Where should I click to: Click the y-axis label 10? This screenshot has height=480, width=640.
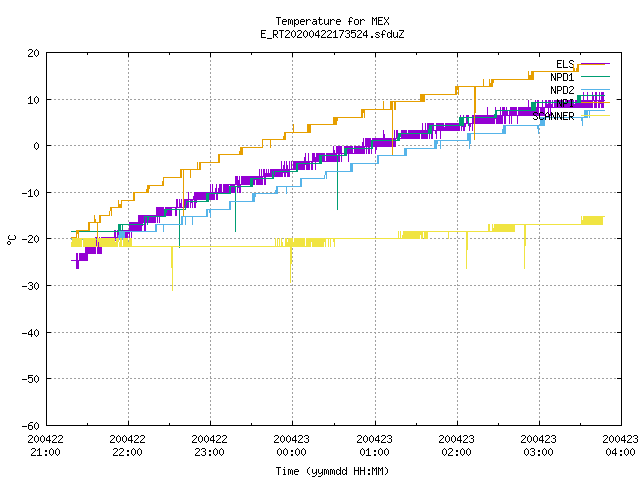pos(33,100)
